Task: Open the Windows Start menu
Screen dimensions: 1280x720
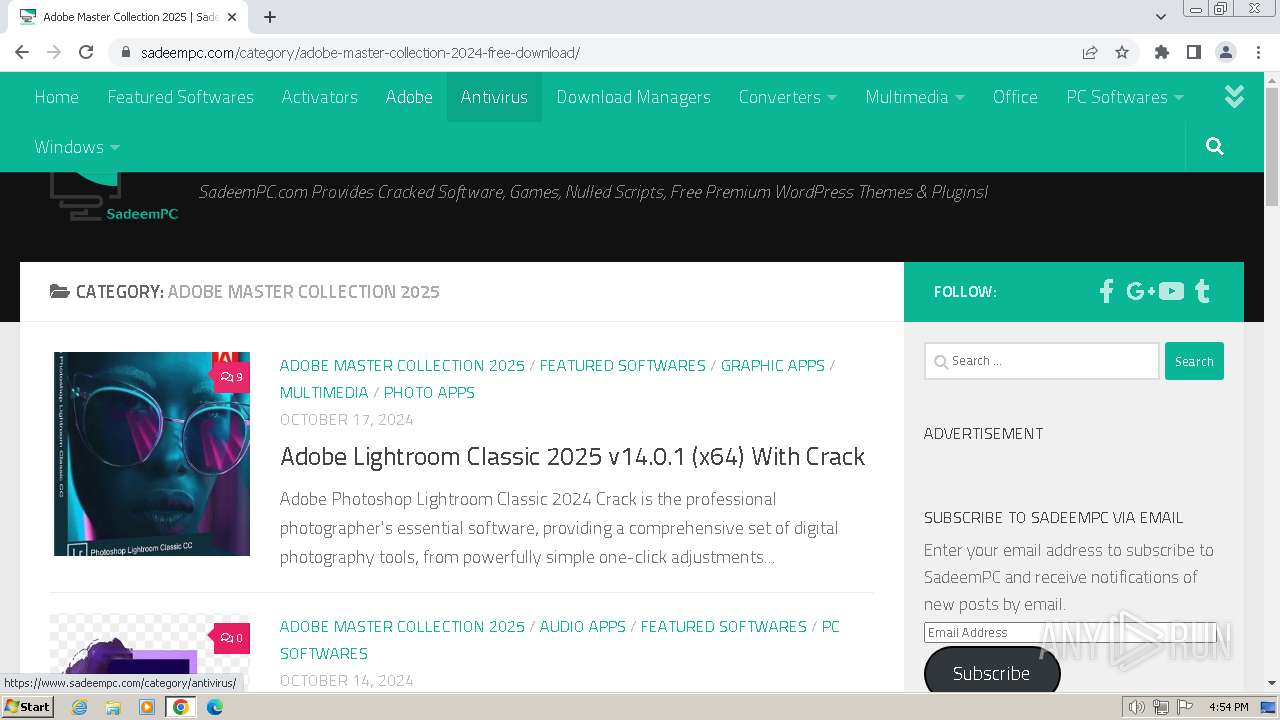Action: pyautogui.click(x=27, y=707)
